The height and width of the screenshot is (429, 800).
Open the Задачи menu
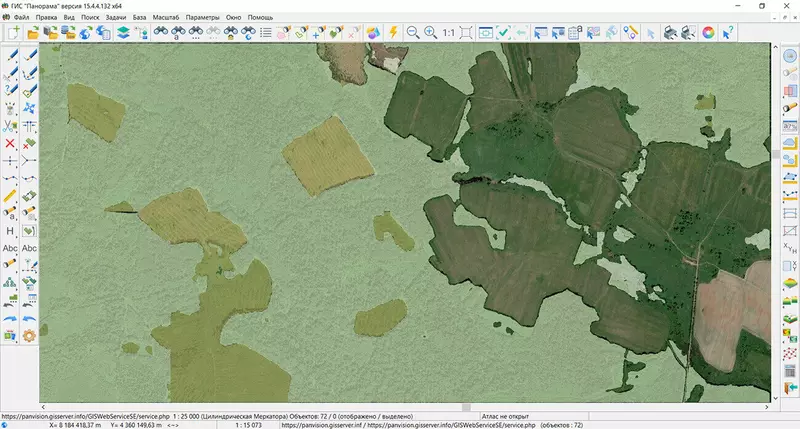(x=115, y=18)
